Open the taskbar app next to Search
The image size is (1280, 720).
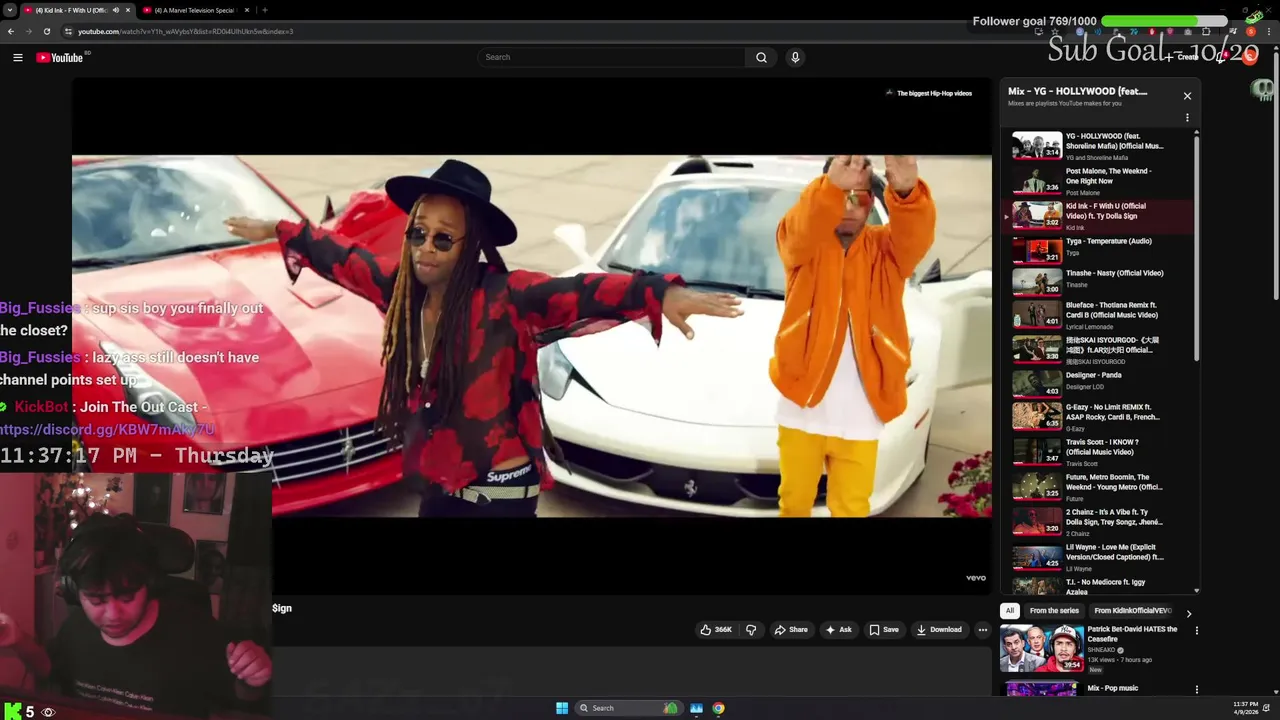click(x=696, y=708)
